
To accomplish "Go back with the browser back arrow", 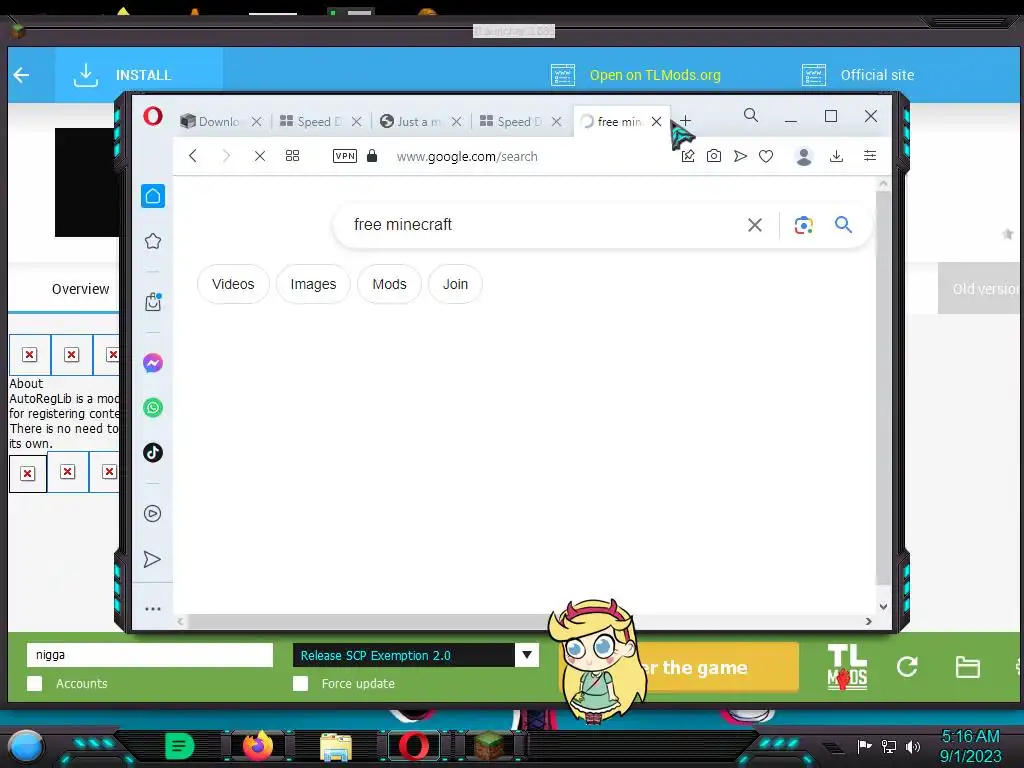I will click(x=193, y=156).
